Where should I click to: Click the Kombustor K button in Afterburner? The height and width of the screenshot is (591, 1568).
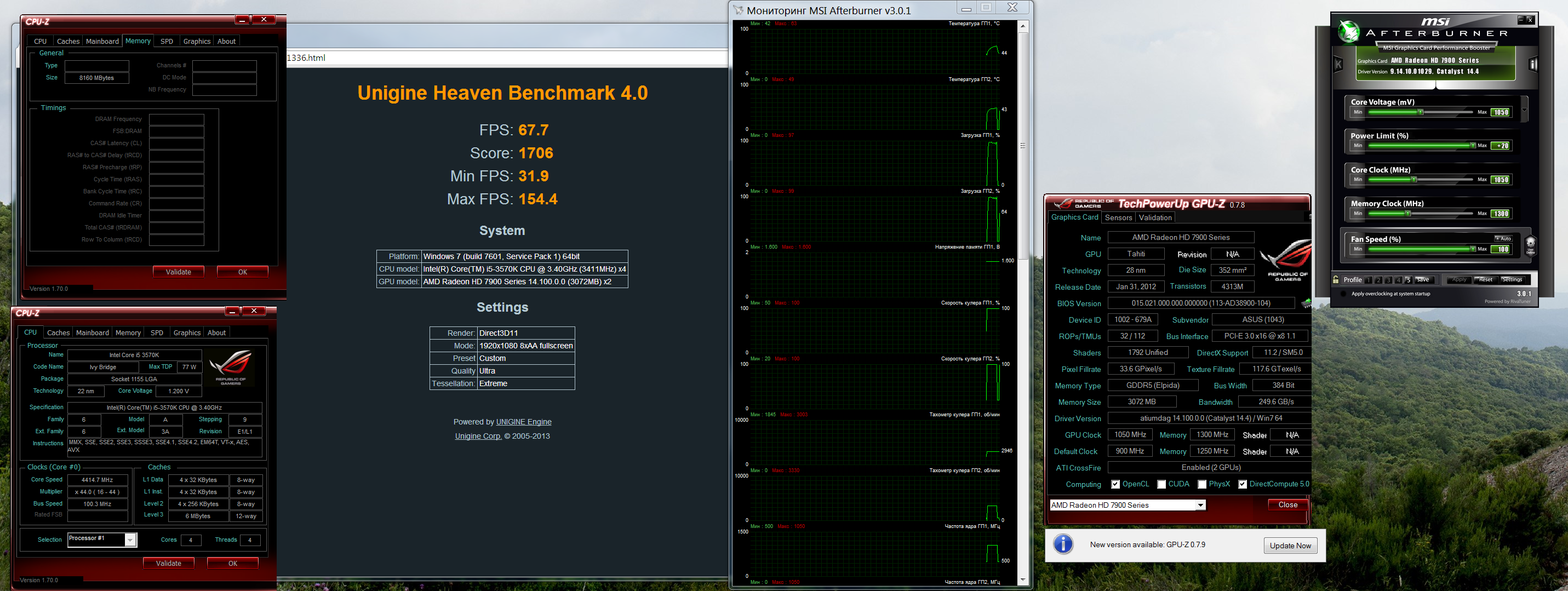(1338, 65)
